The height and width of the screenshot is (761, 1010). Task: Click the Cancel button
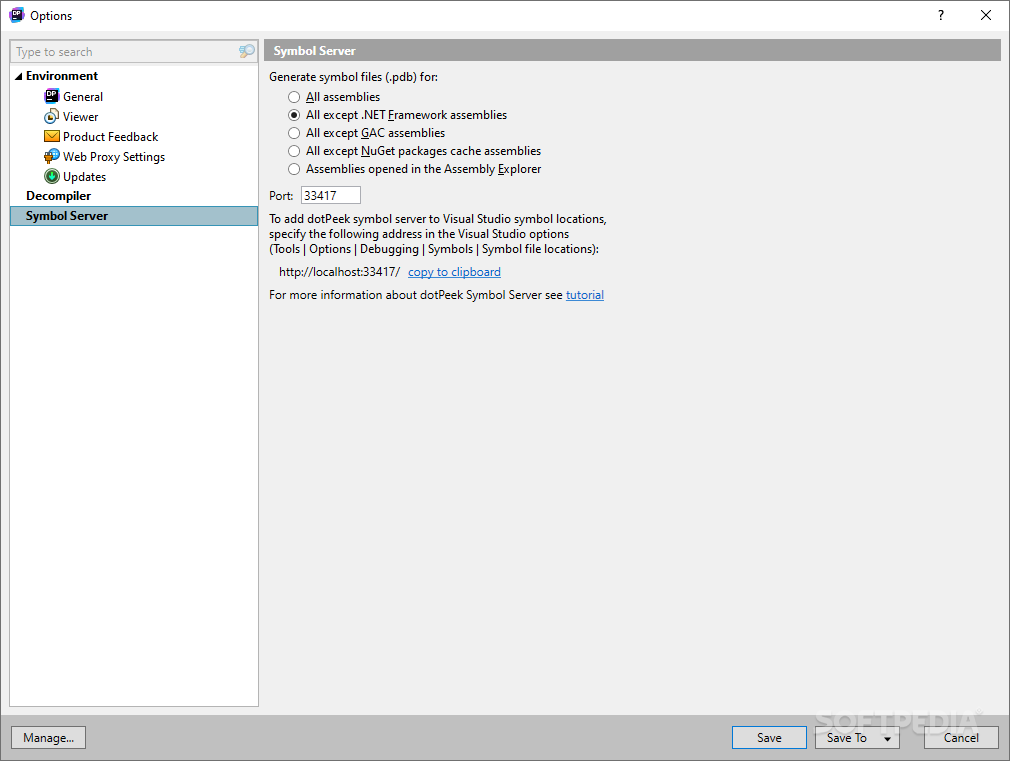tap(961, 738)
